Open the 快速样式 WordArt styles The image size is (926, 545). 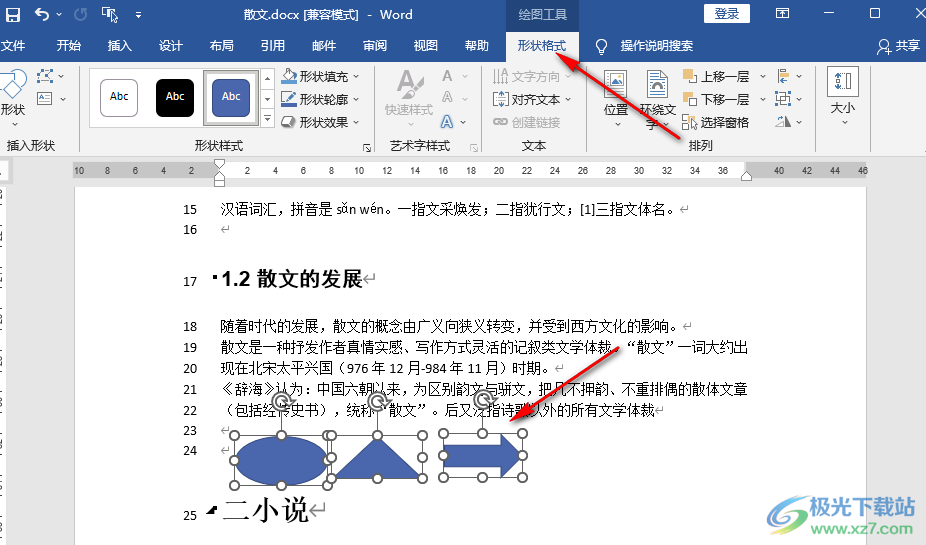409,97
